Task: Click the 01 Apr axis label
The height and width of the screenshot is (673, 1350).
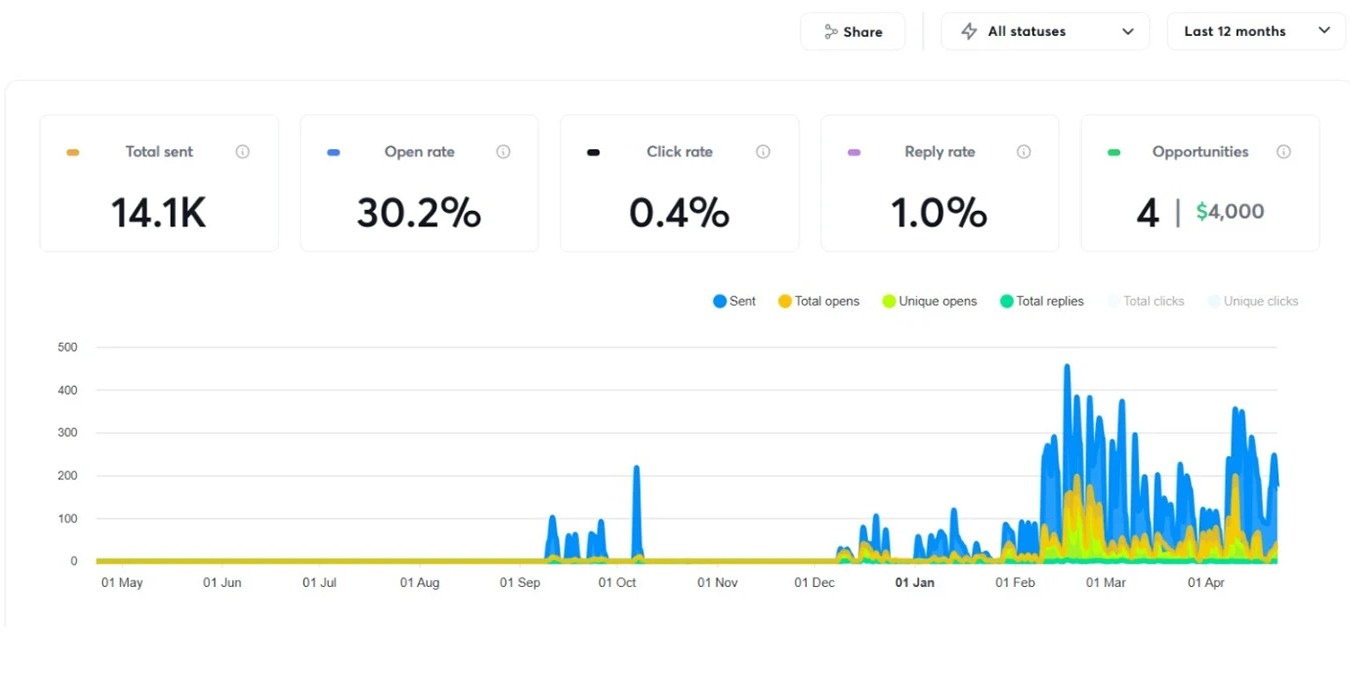Action: (1206, 582)
